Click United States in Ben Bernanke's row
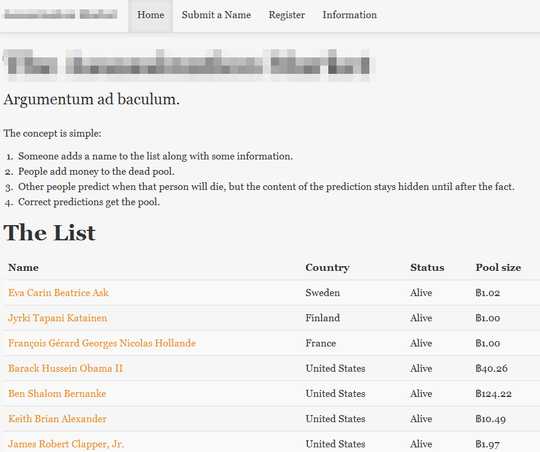This screenshot has height=452, width=540. [335, 393]
